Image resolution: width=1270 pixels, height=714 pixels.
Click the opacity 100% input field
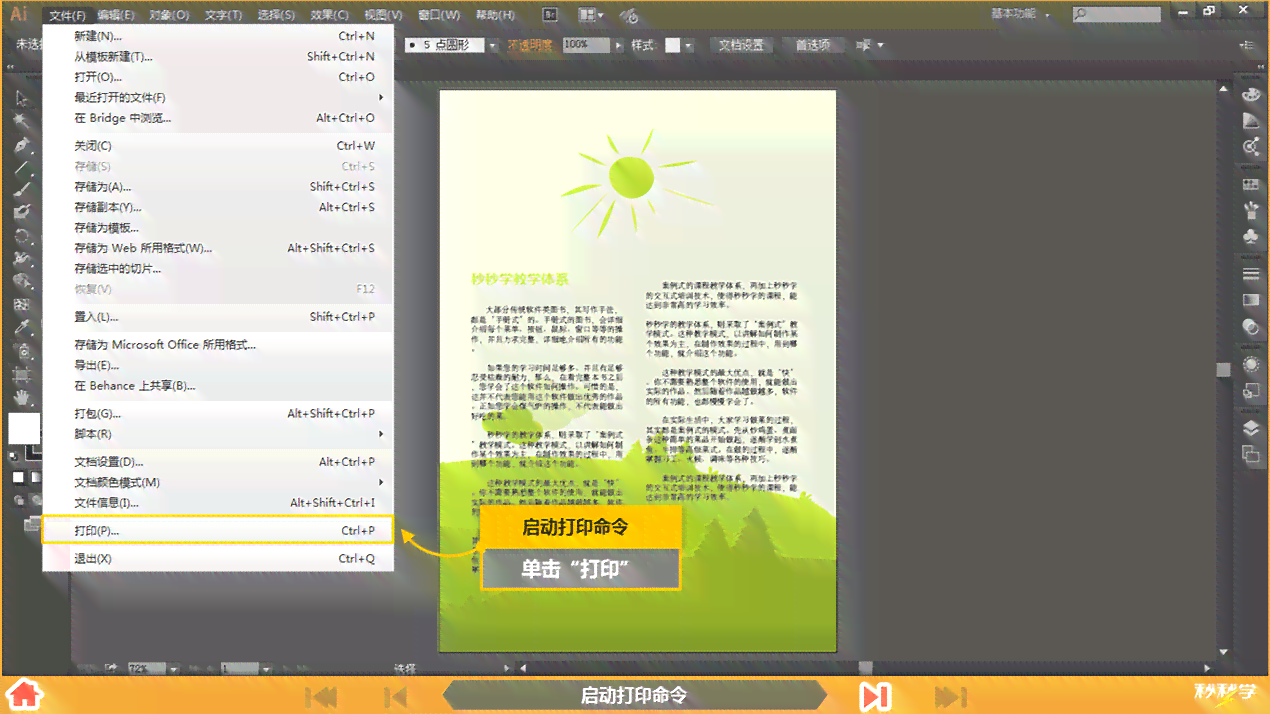[587, 45]
